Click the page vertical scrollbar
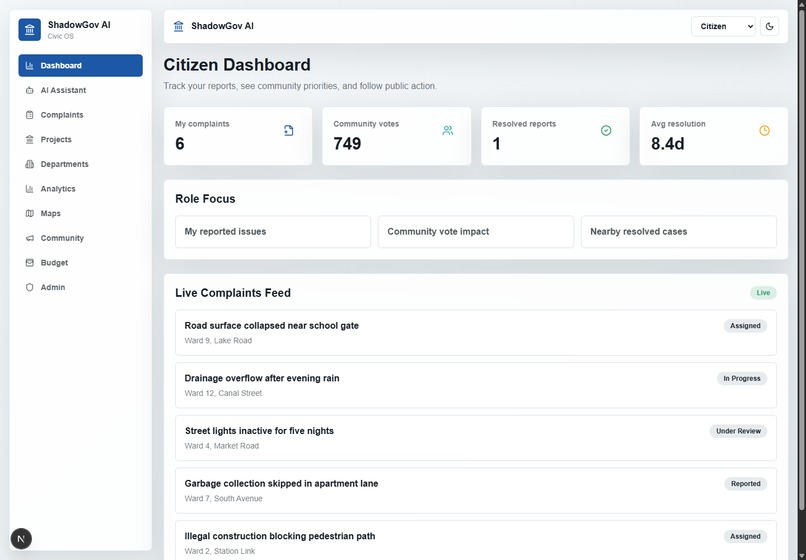 tap(801, 257)
